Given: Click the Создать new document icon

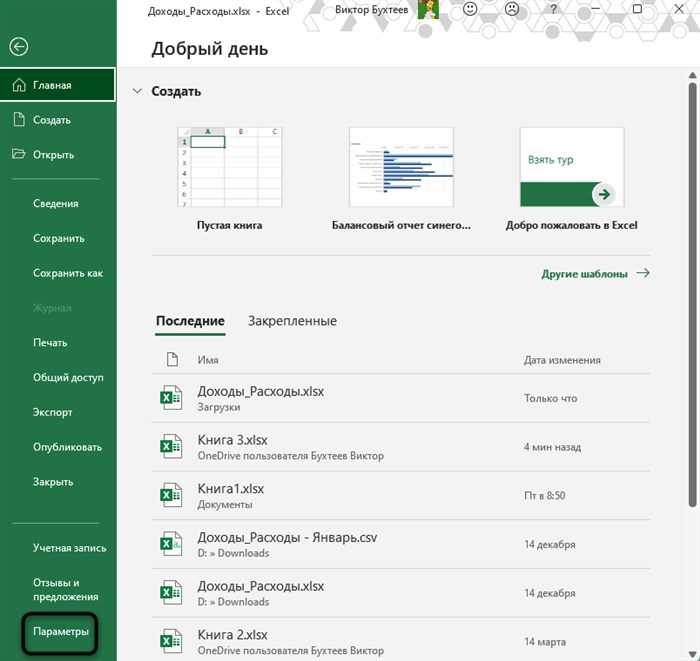Looking at the screenshot, I should (19, 120).
